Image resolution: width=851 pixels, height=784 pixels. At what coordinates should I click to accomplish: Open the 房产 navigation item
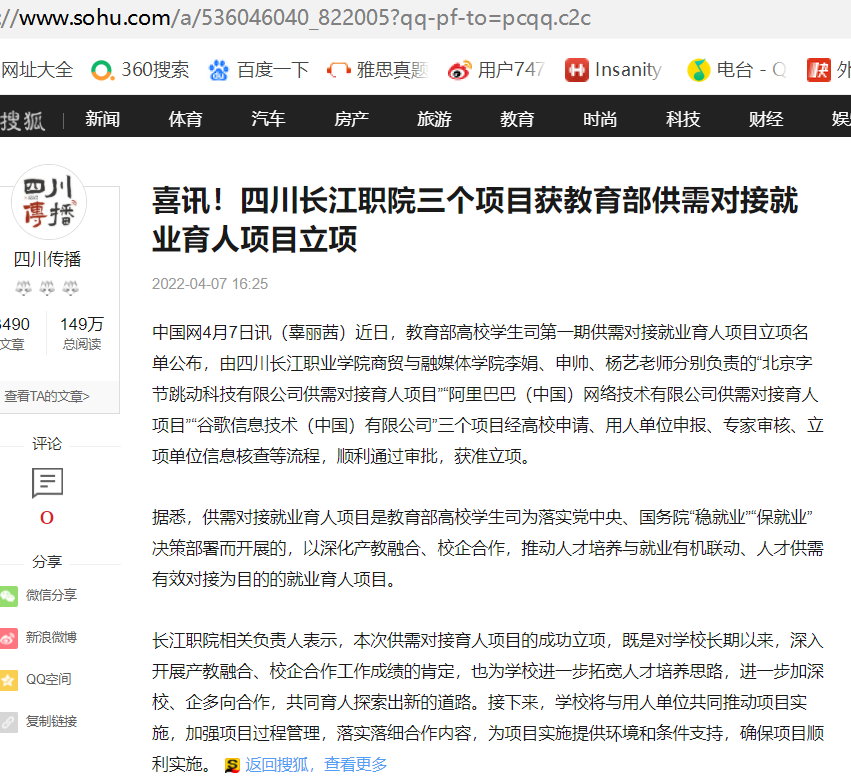[x=351, y=119]
